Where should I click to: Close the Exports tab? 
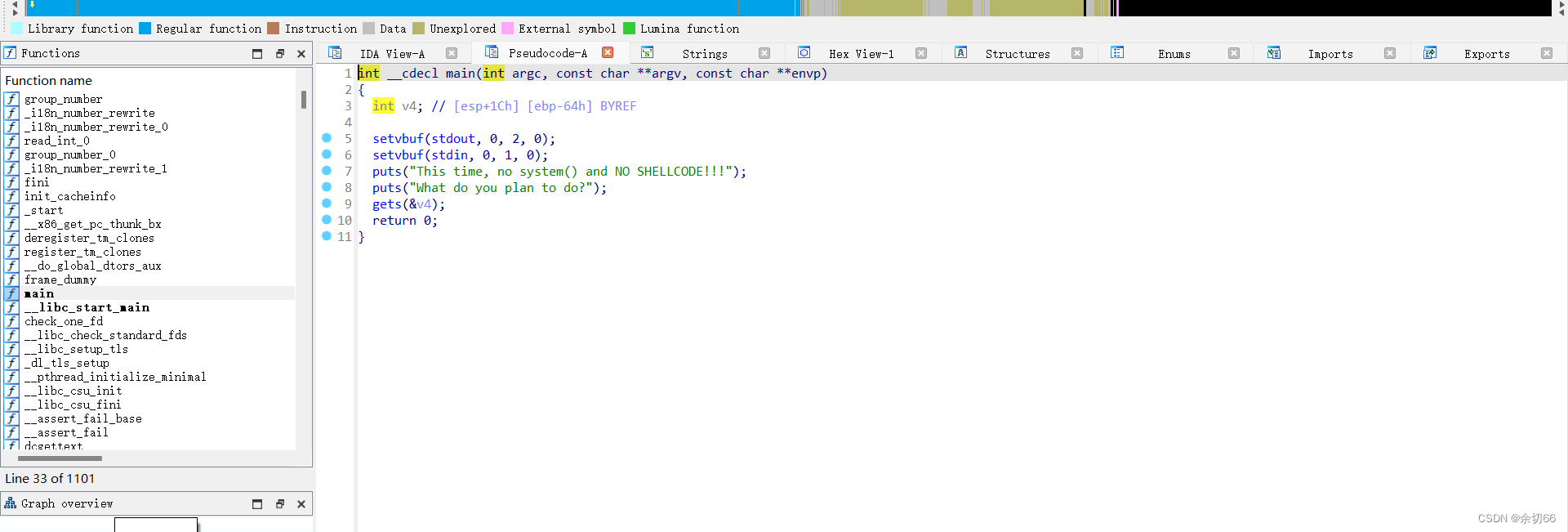click(x=1547, y=53)
